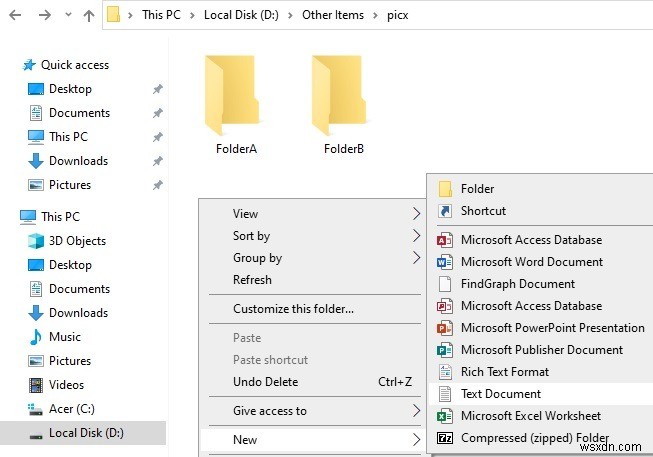Go up one folder level

pyautogui.click(x=89, y=15)
